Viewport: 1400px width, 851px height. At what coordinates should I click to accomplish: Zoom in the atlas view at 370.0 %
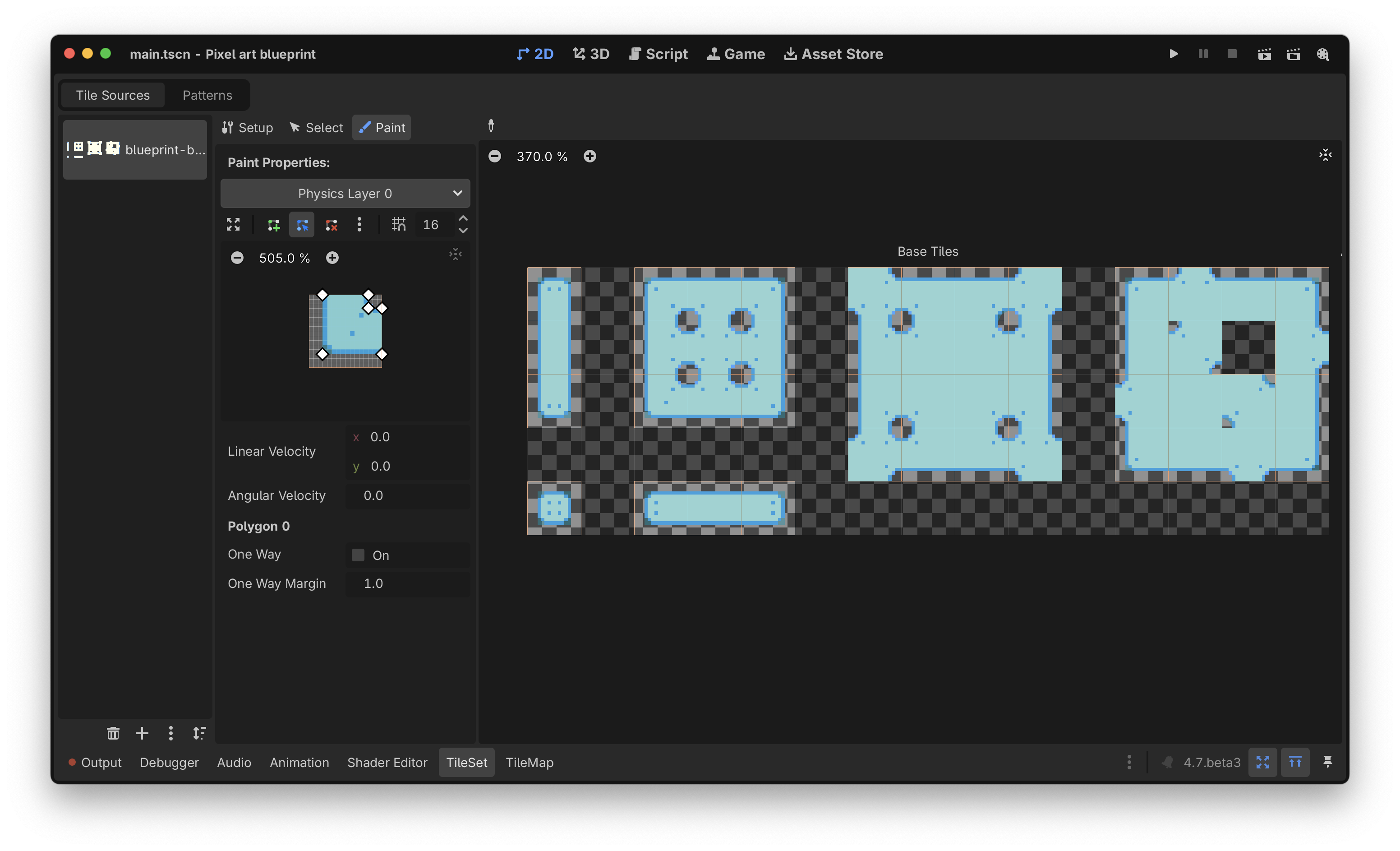(x=590, y=156)
